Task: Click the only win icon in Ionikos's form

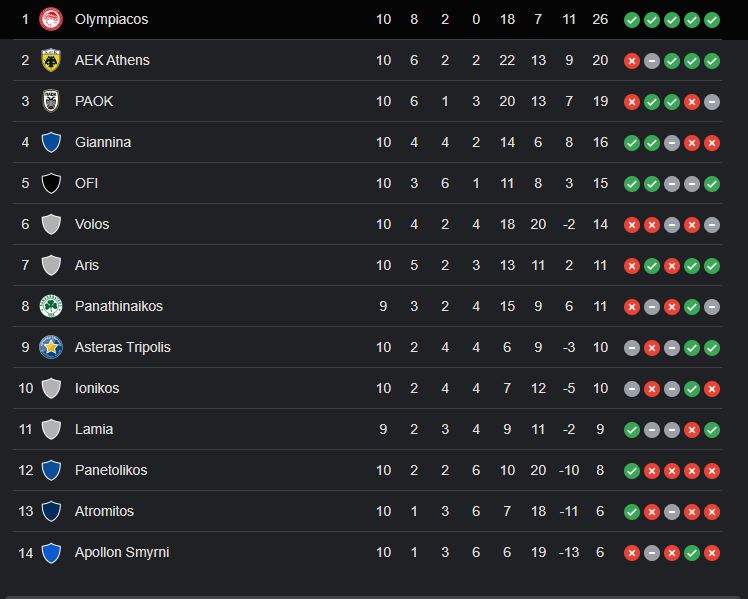Action: point(692,389)
